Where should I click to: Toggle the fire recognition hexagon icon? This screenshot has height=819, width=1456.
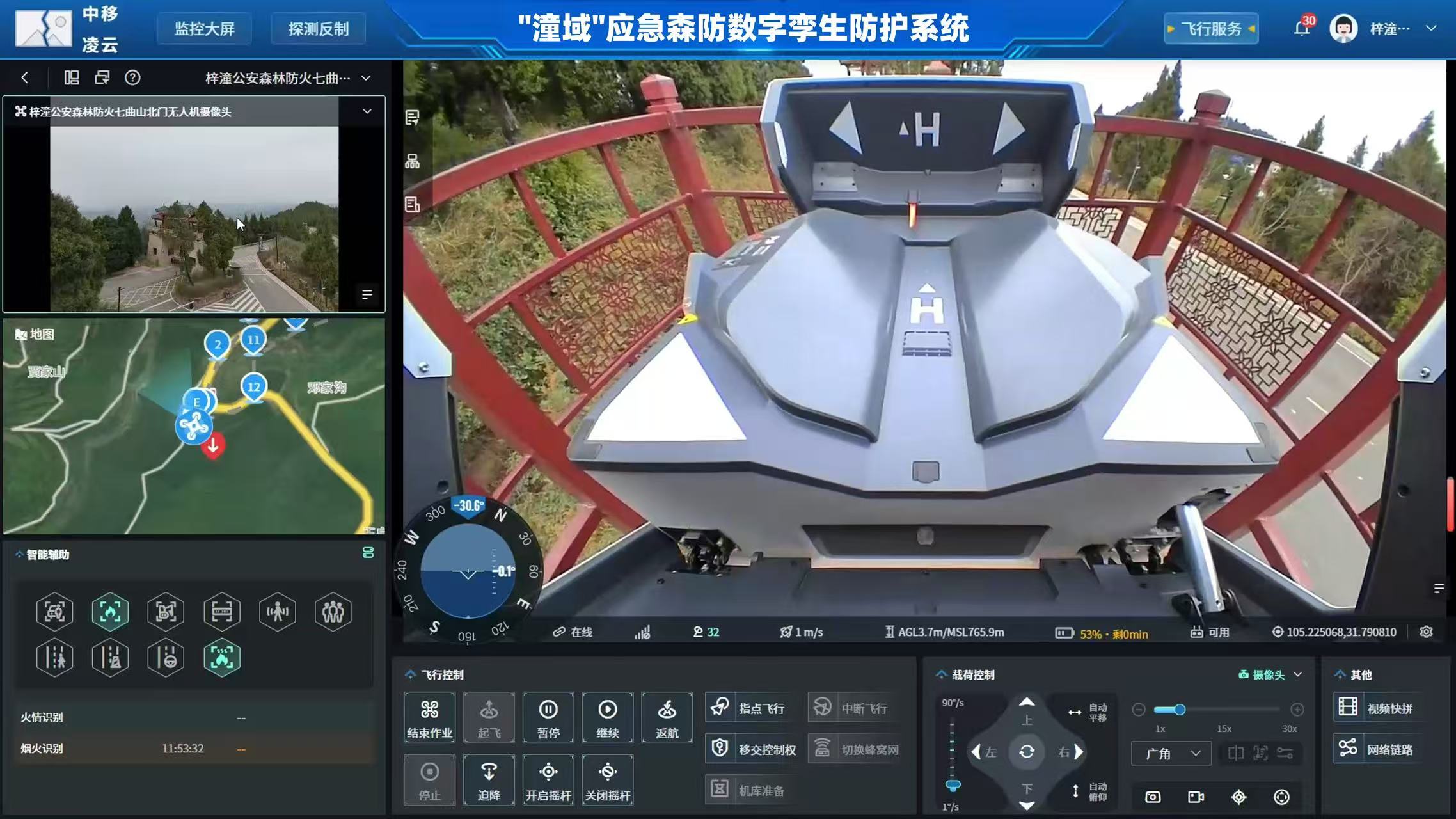(110, 612)
